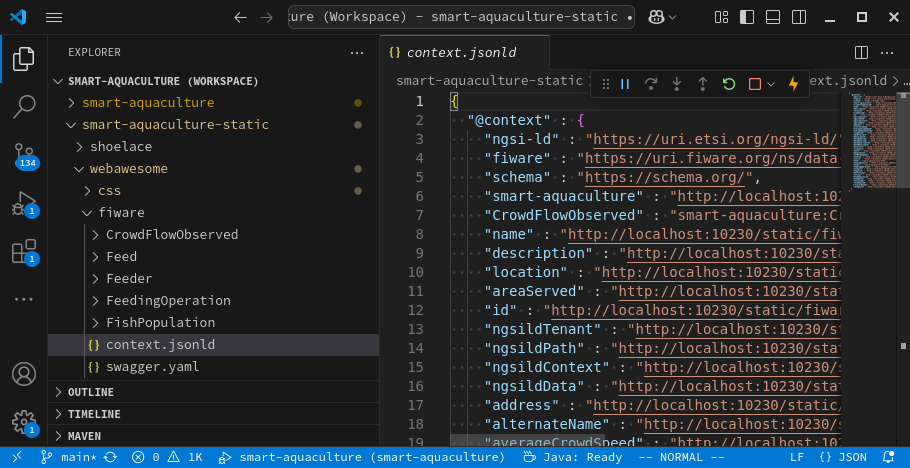Image resolution: width=910 pixels, height=468 pixels.
Task: Open the Explorer view in activity bar
Action: [x=24, y=59]
